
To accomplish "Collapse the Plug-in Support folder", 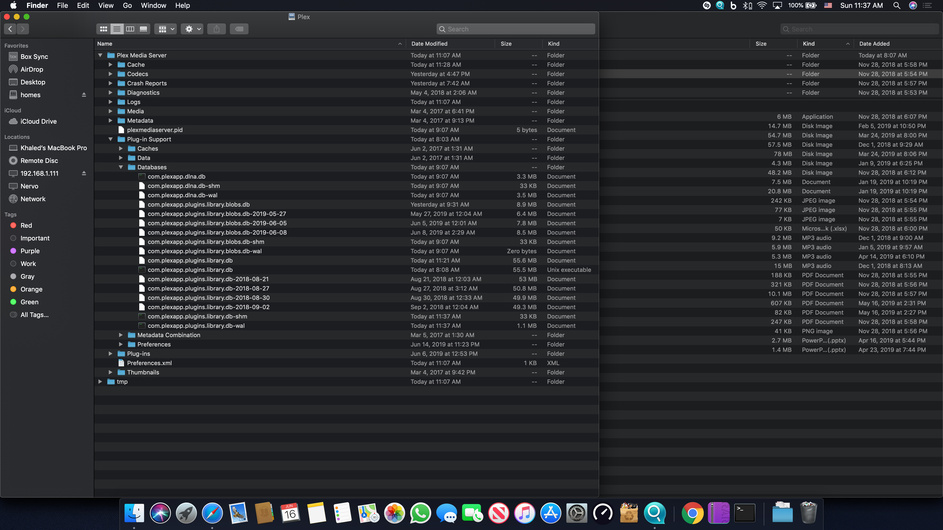I will pyautogui.click(x=110, y=139).
